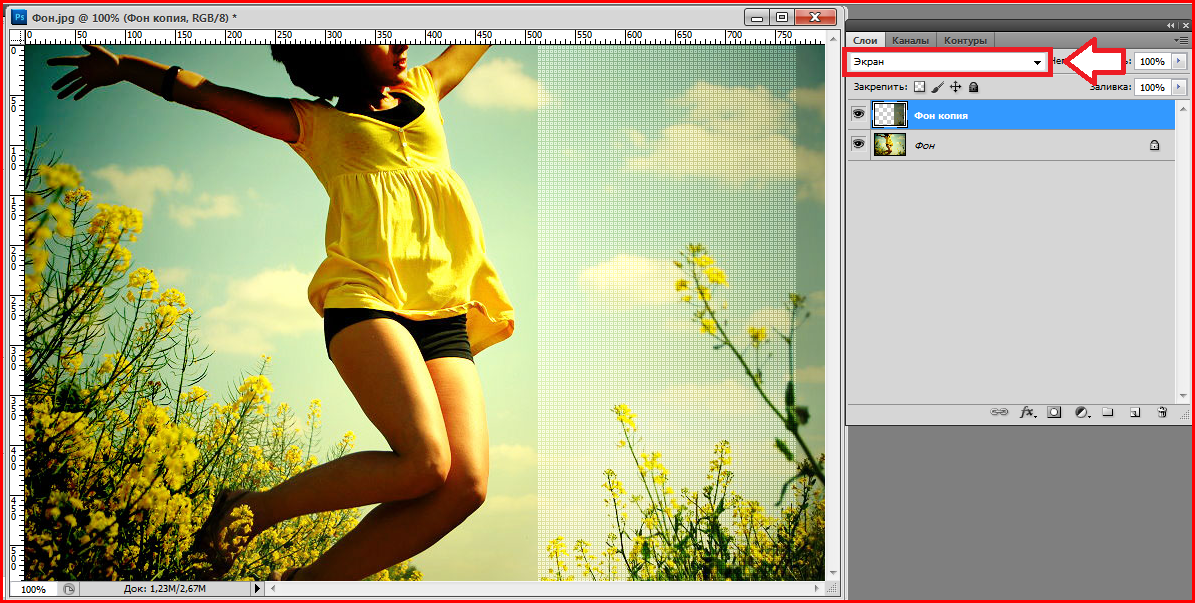Delete layer using the trash icon

pos(1162,412)
